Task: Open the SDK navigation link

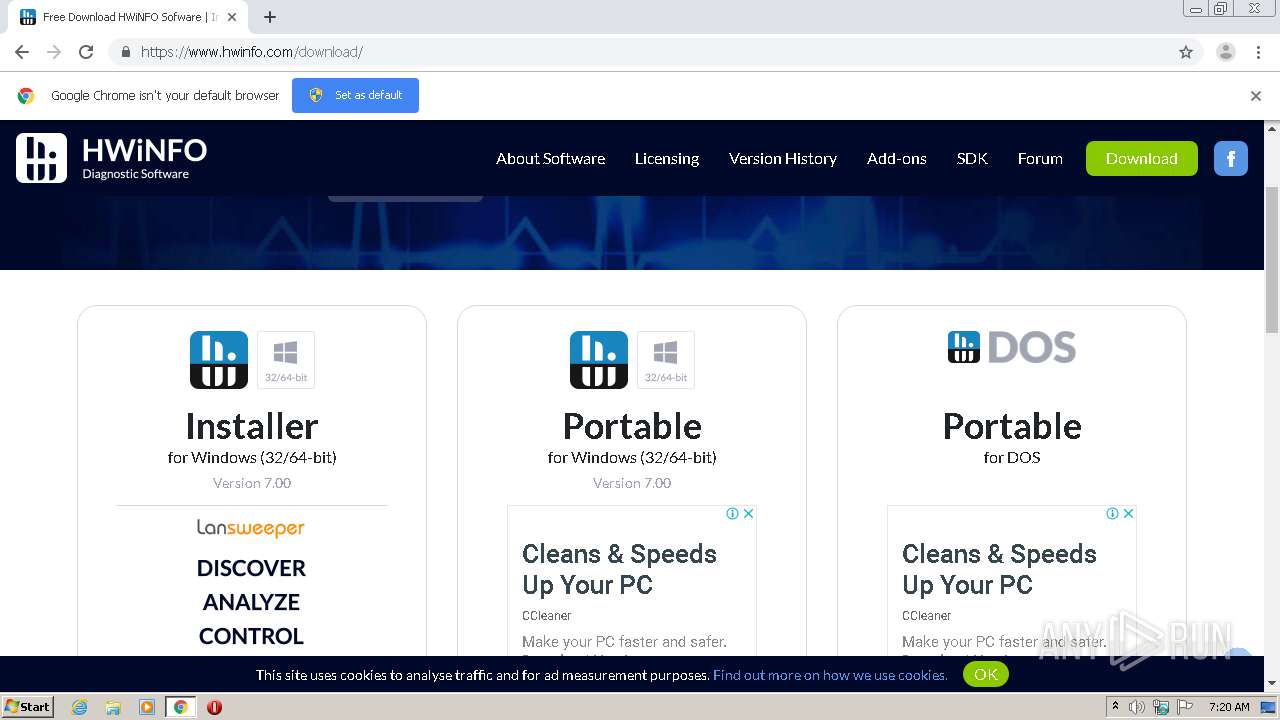Action: 972,158
